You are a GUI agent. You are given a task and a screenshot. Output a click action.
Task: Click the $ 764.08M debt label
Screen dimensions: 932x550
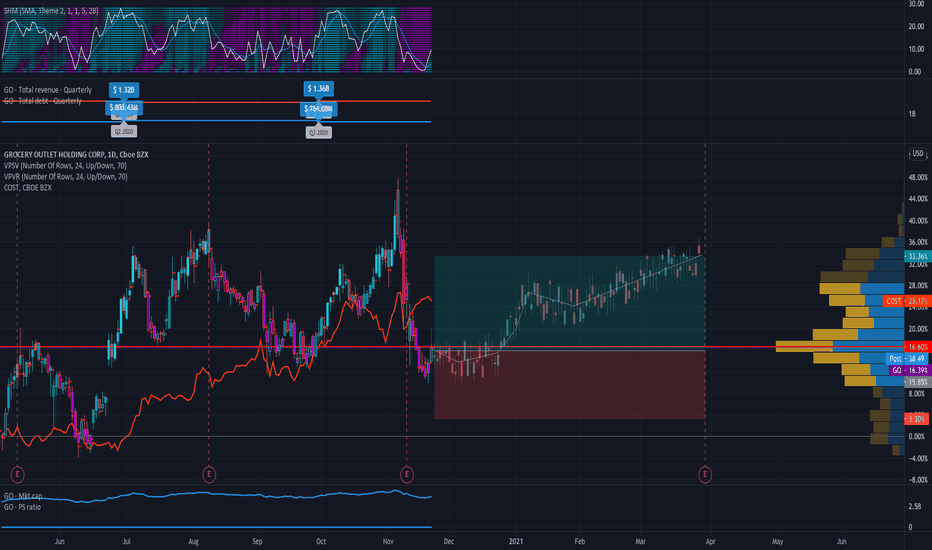[319, 109]
